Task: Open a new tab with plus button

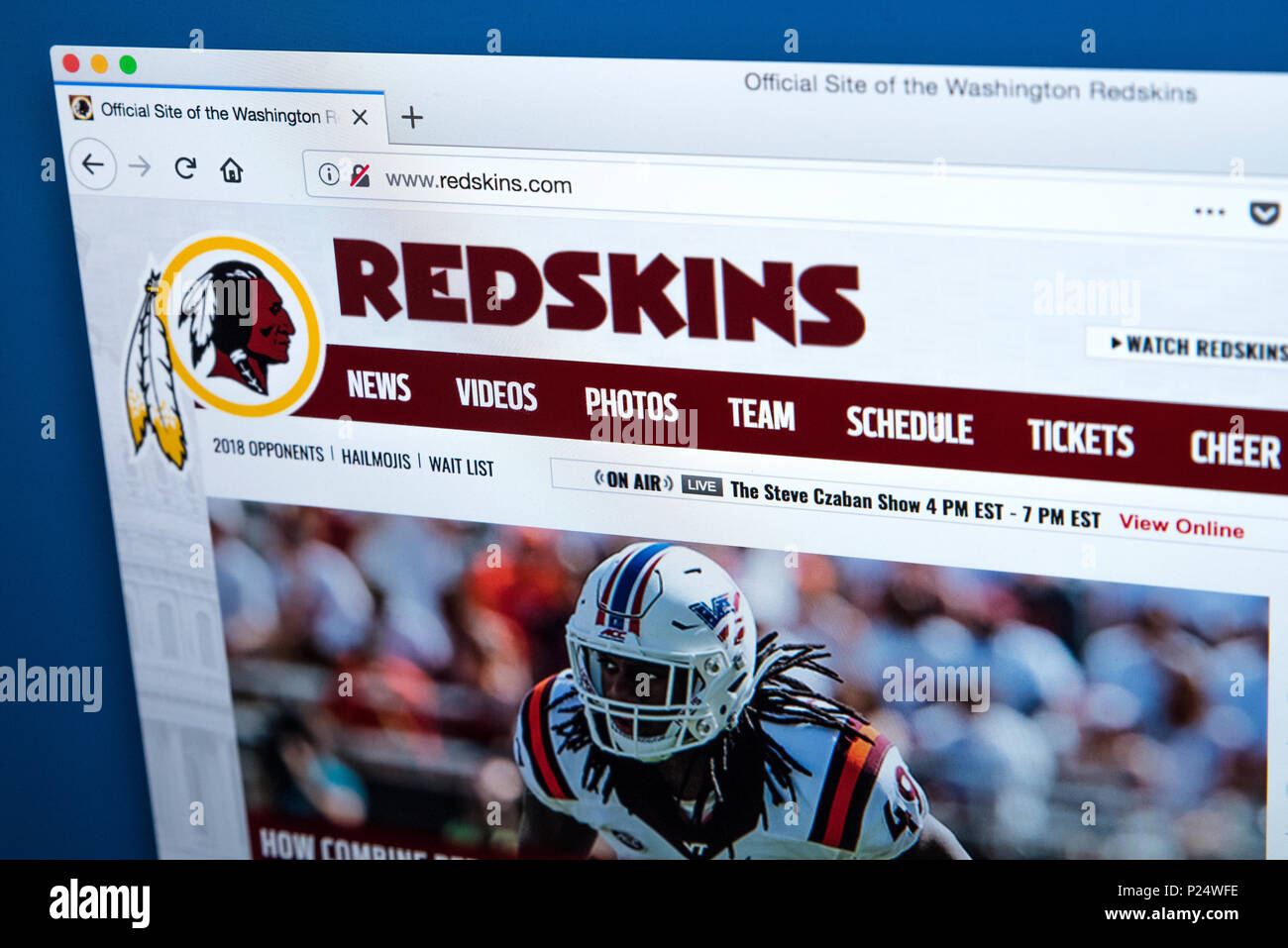Action: pos(411,117)
